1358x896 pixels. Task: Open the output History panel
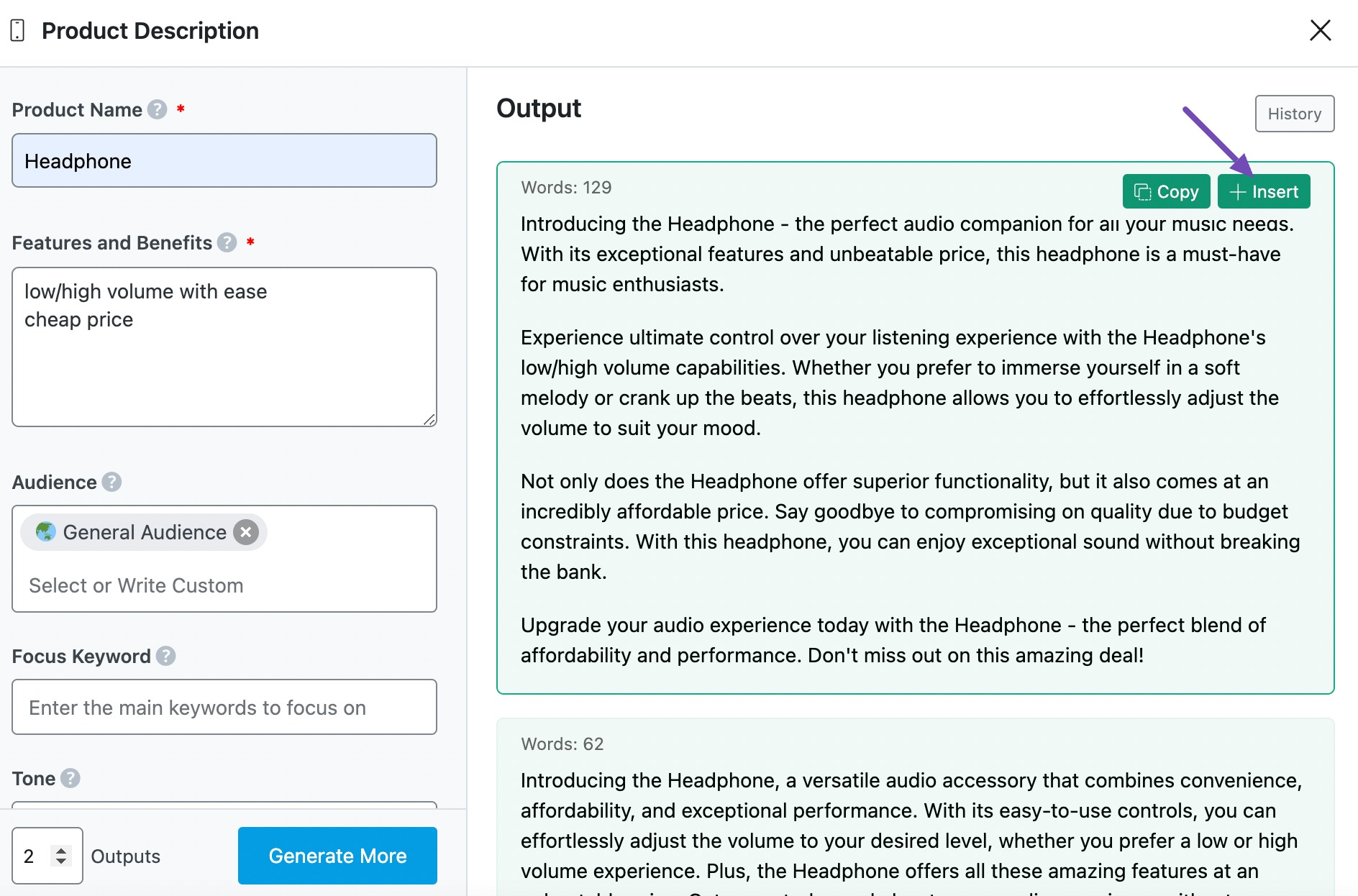pyautogui.click(x=1294, y=114)
